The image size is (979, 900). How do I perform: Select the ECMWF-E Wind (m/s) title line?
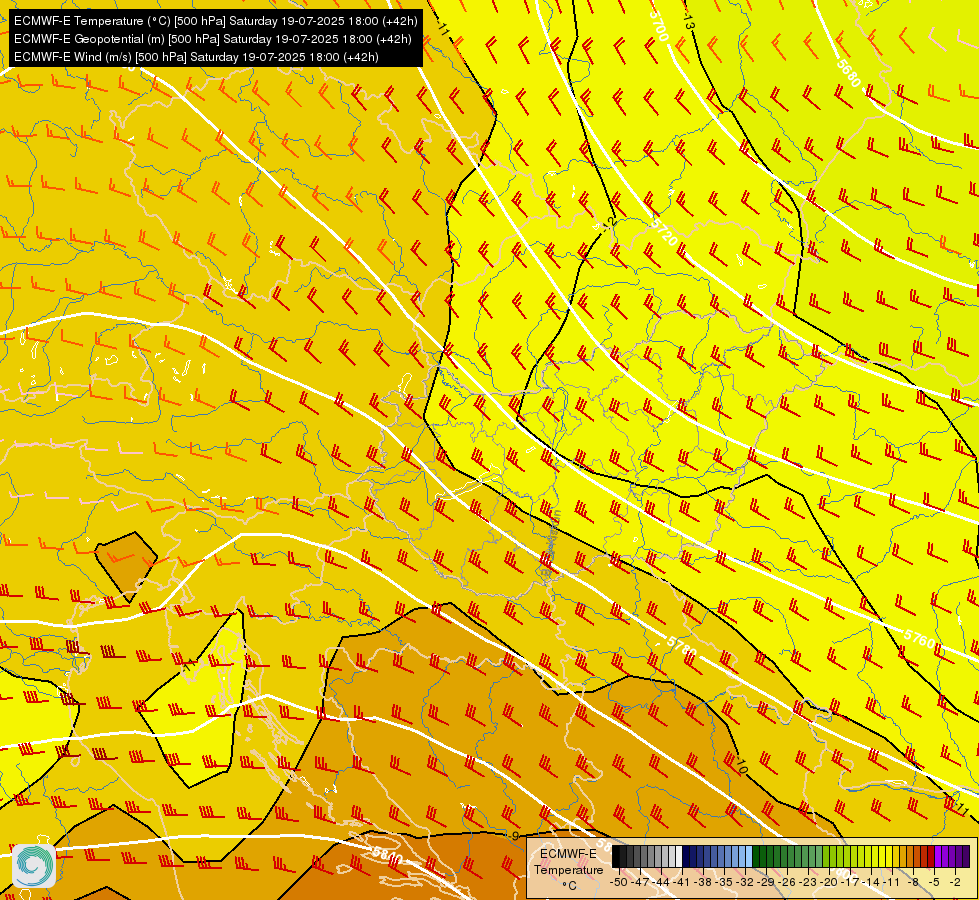(196, 57)
